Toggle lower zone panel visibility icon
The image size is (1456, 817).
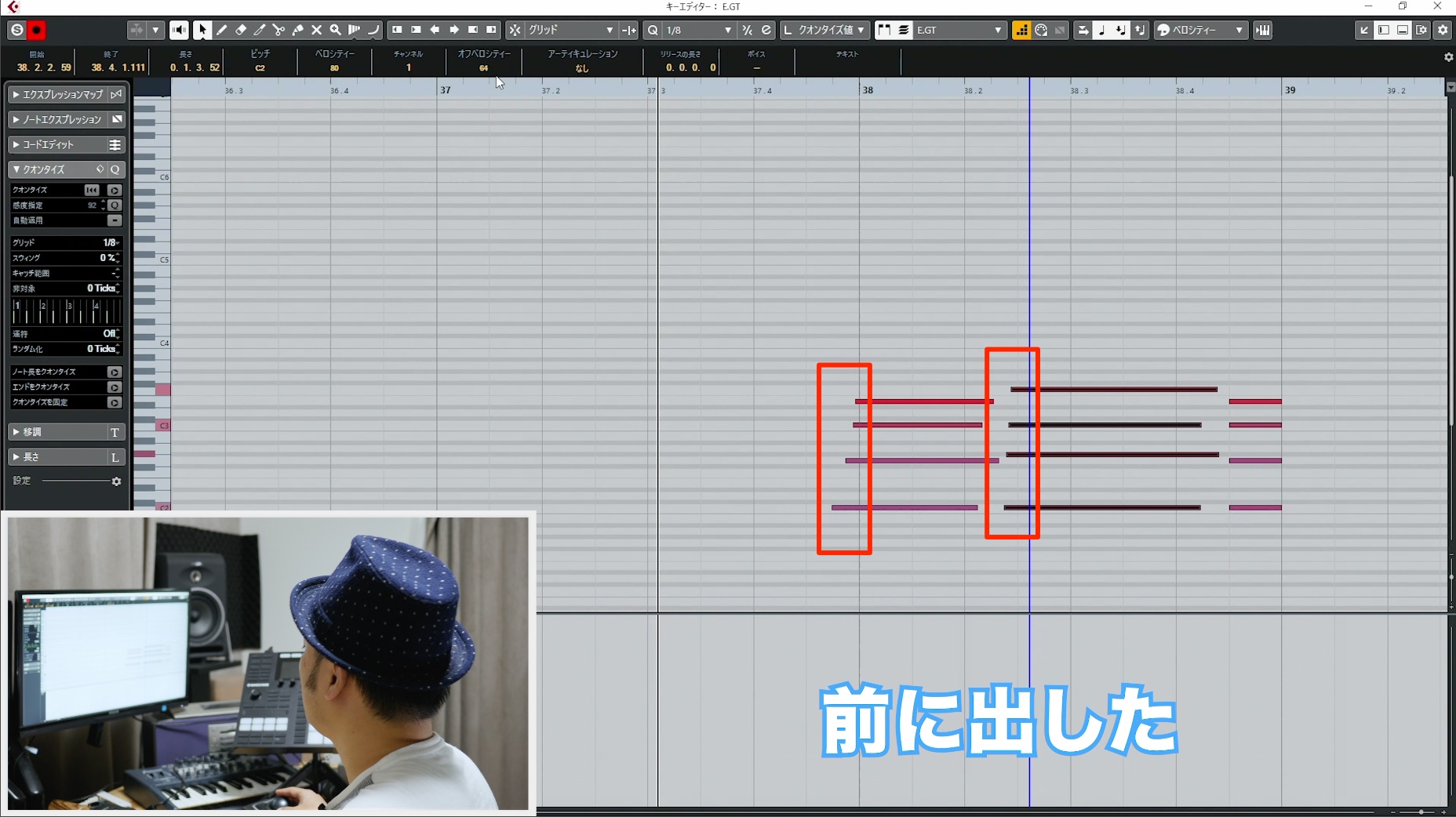click(x=1402, y=30)
